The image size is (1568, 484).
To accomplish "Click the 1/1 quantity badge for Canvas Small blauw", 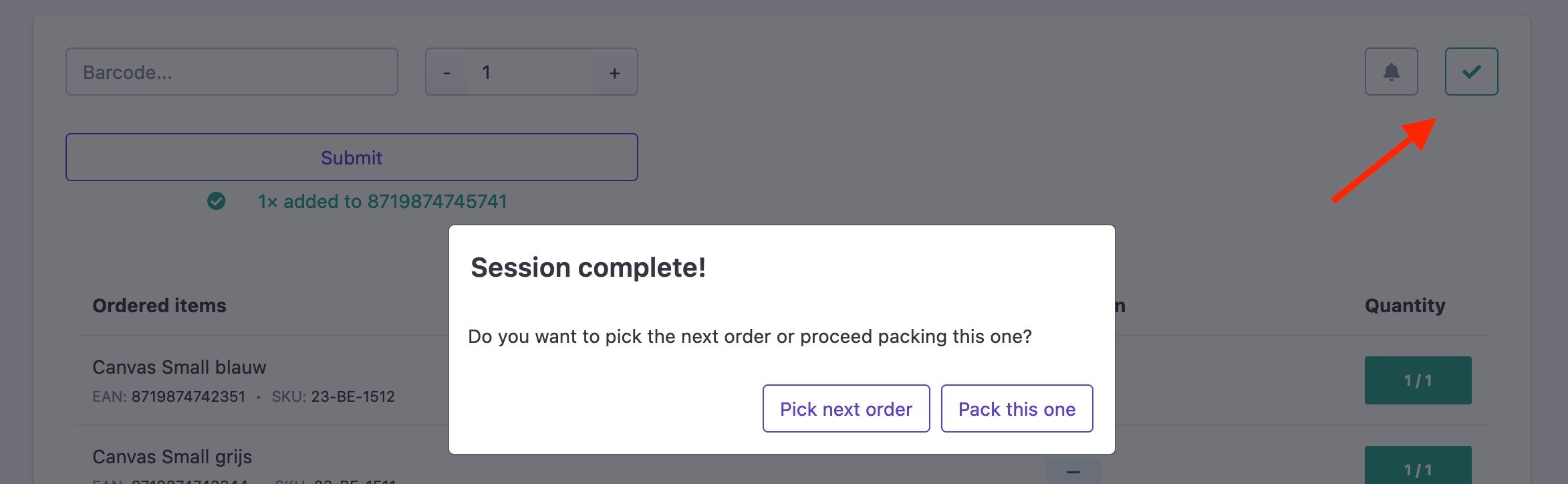I will pos(1418,380).
